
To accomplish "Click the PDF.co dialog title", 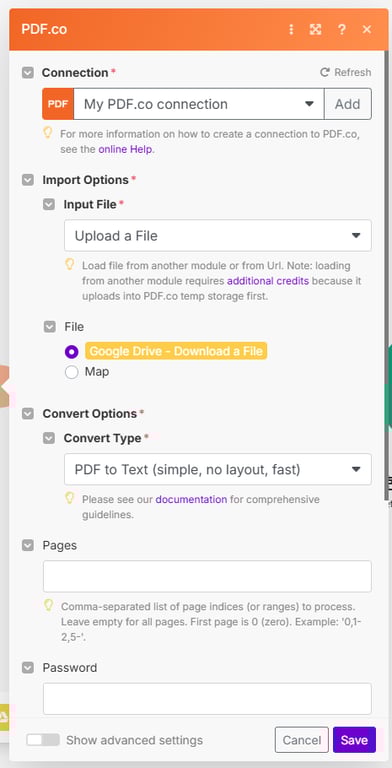I will coord(44,29).
